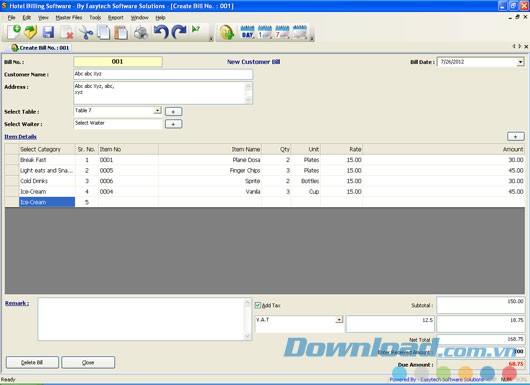Open the Select Table dropdown arrow

tap(158, 111)
